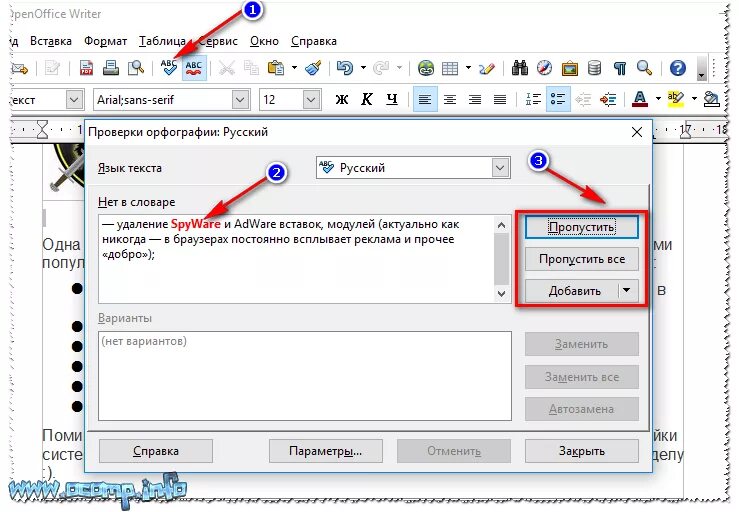Click the Spelling and Grammar check icon
Viewport: 739px width, 512px height.
coord(169,68)
